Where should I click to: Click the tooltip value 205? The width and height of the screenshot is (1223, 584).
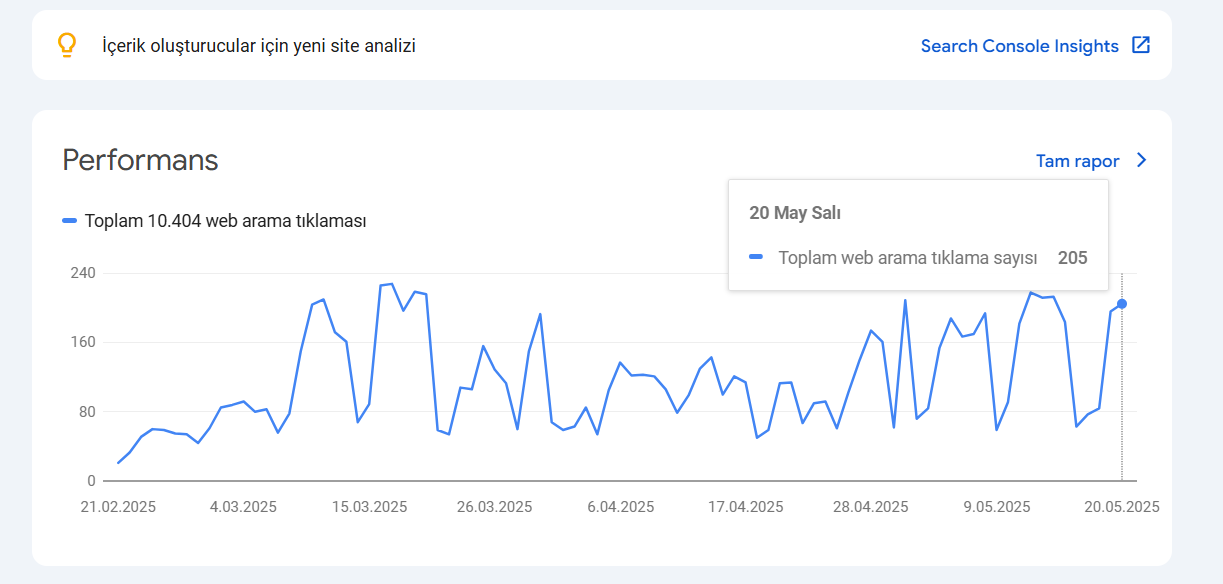(1072, 258)
